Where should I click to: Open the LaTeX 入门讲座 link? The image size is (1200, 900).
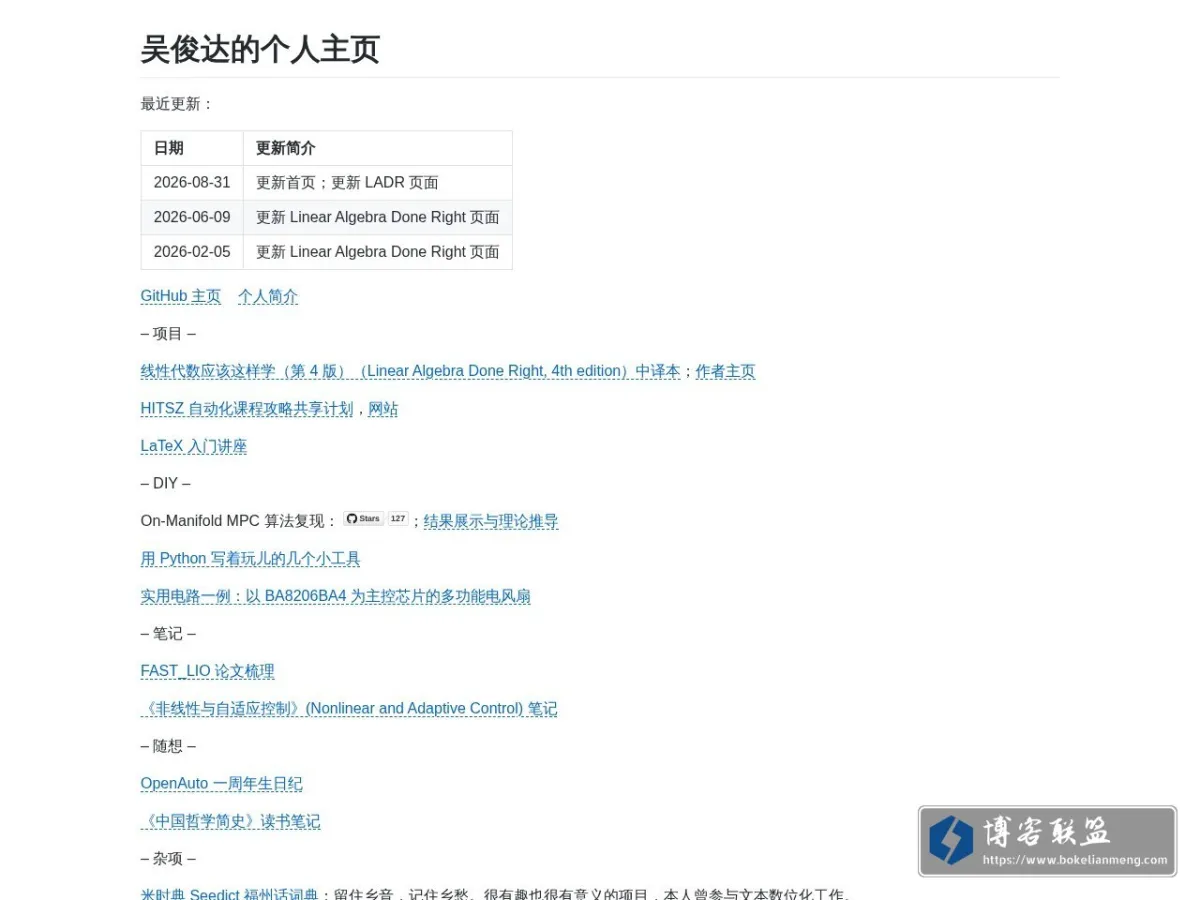coord(194,446)
